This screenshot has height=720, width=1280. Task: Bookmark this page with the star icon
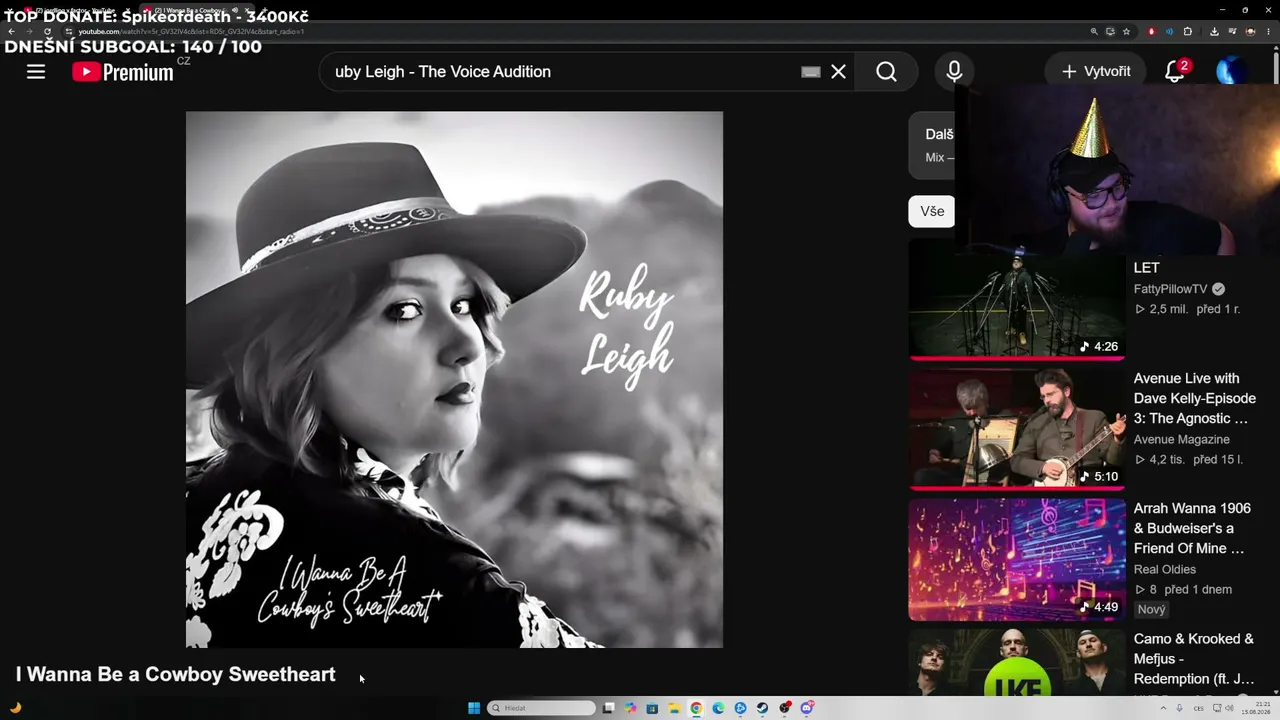(1126, 32)
